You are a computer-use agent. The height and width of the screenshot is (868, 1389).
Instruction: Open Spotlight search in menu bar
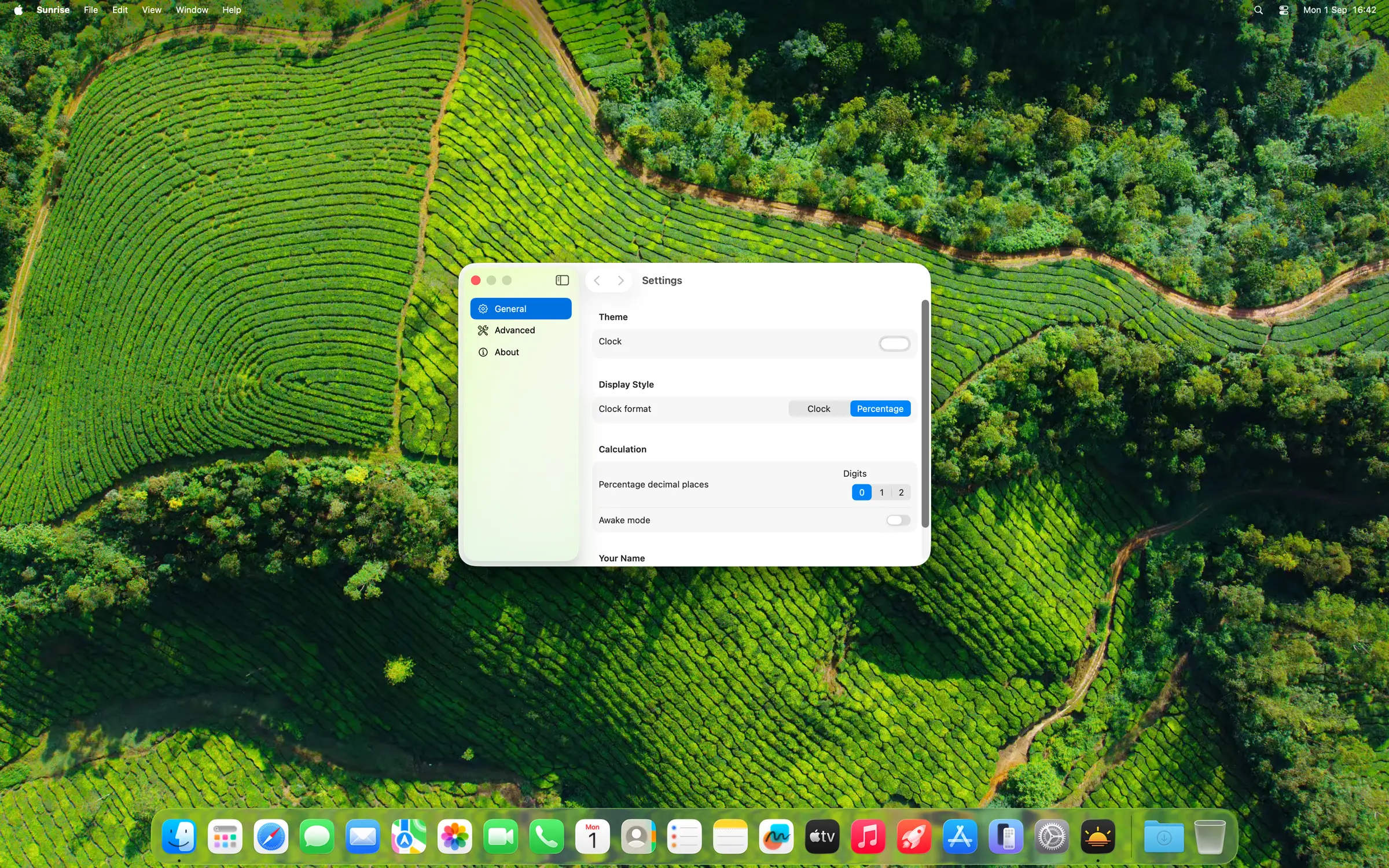click(x=1258, y=10)
